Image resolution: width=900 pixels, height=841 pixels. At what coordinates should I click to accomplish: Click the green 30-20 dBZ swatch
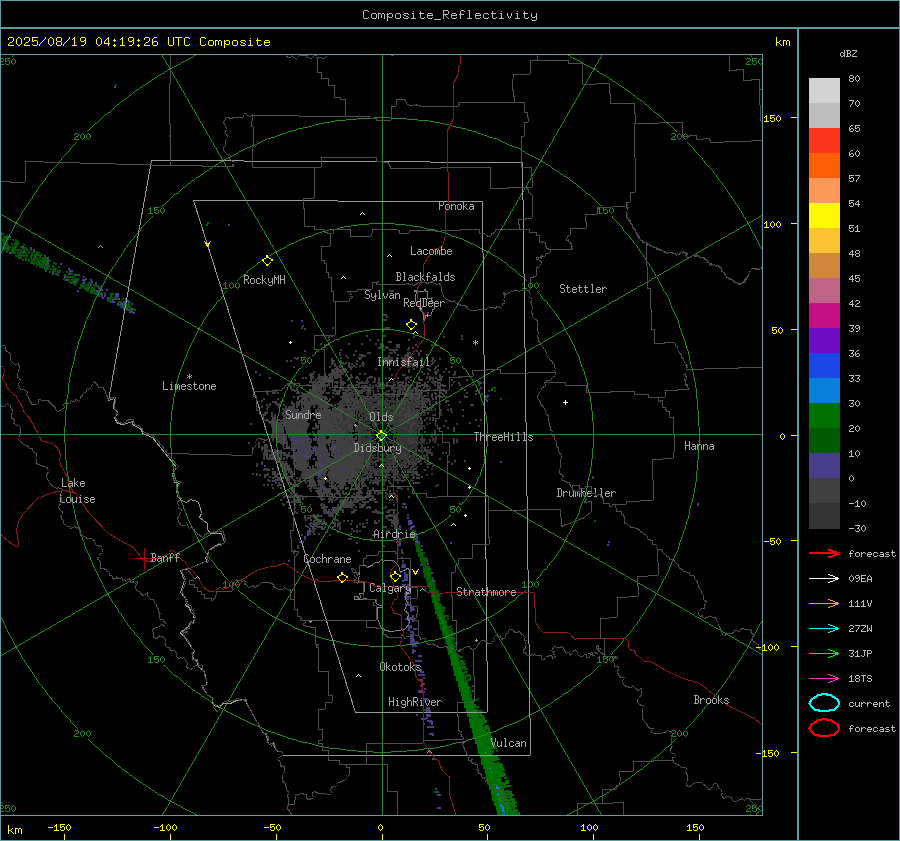pyautogui.click(x=824, y=416)
